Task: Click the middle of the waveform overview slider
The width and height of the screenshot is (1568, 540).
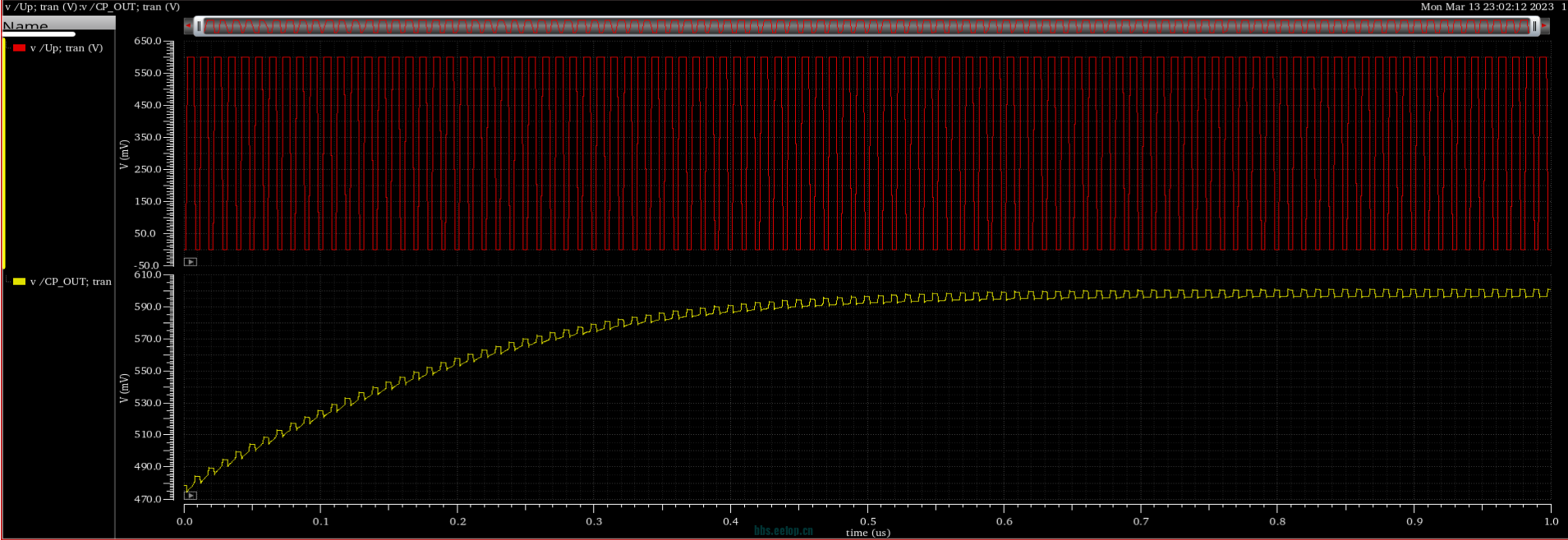Action: (867, 26)
